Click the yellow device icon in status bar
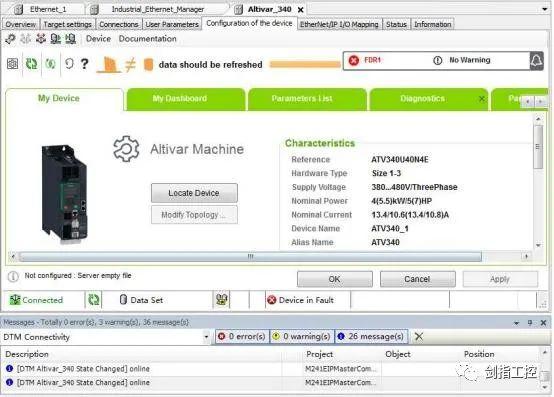The height and width of the screenshot is (397, 554). click(222, 300)
